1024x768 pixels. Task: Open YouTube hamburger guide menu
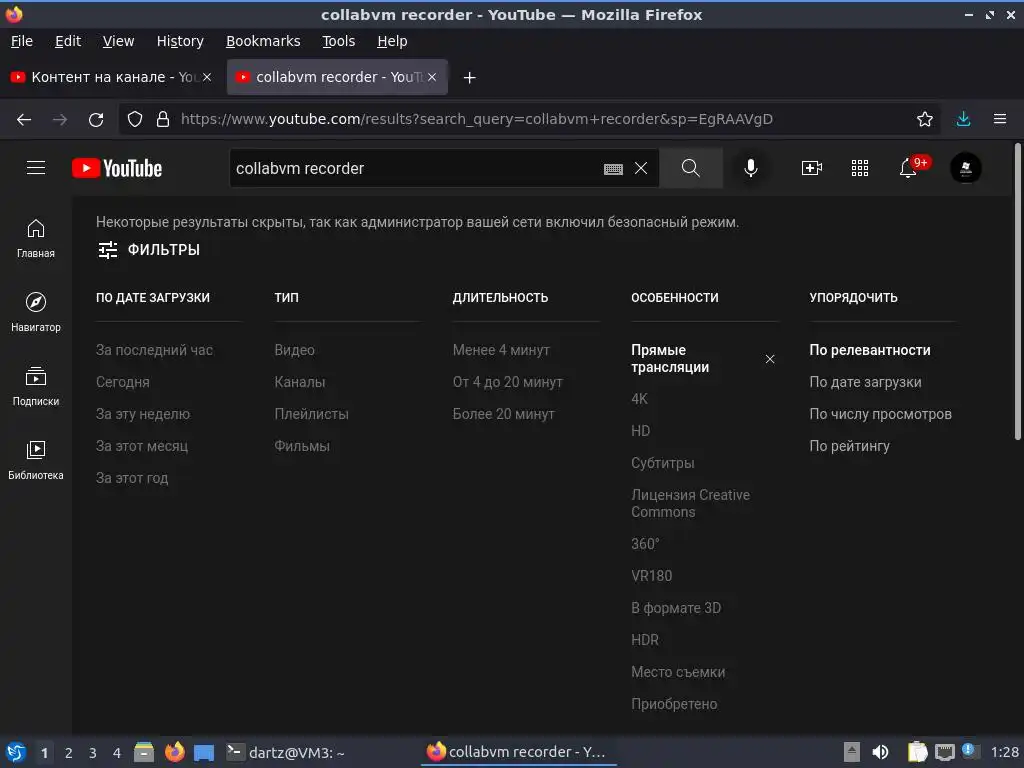click(x=36, y=168)
